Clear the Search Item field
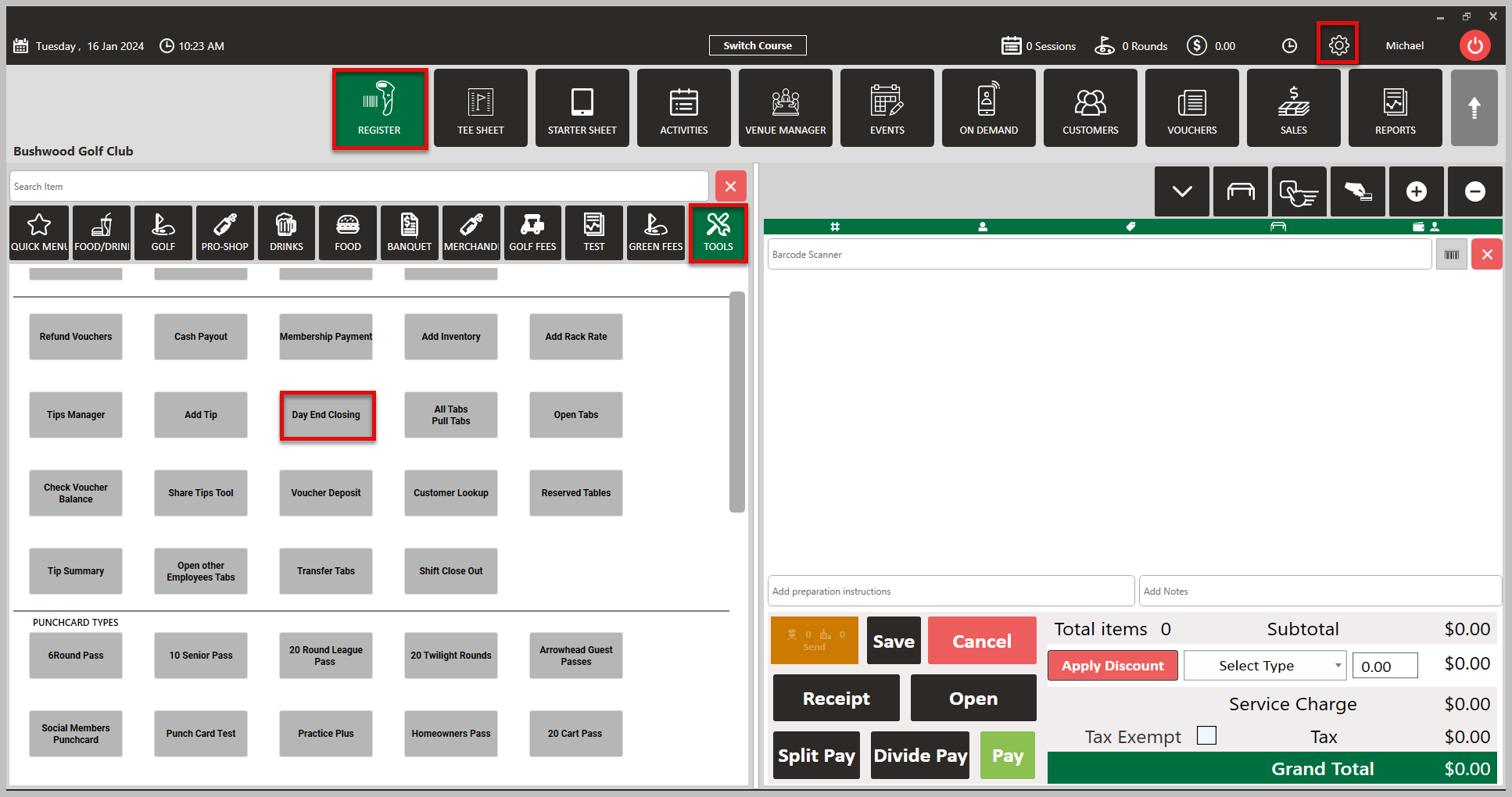The width and height of the screenshot is (1512, 797). pyautogui.click(x=731, y=186)
